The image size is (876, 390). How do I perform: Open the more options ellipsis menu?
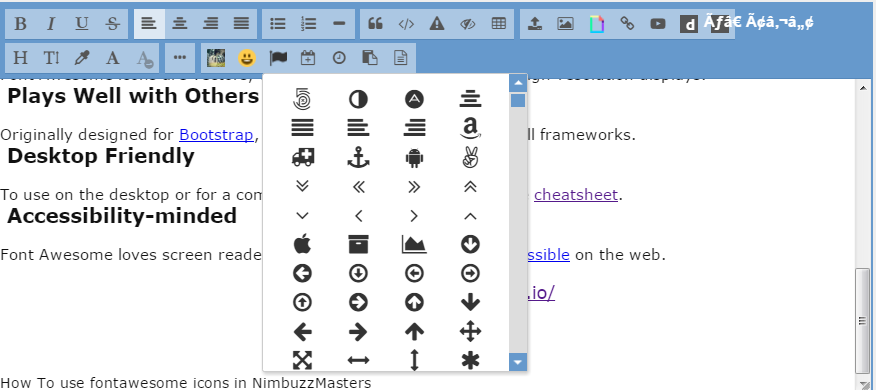(x=180, y=58)
